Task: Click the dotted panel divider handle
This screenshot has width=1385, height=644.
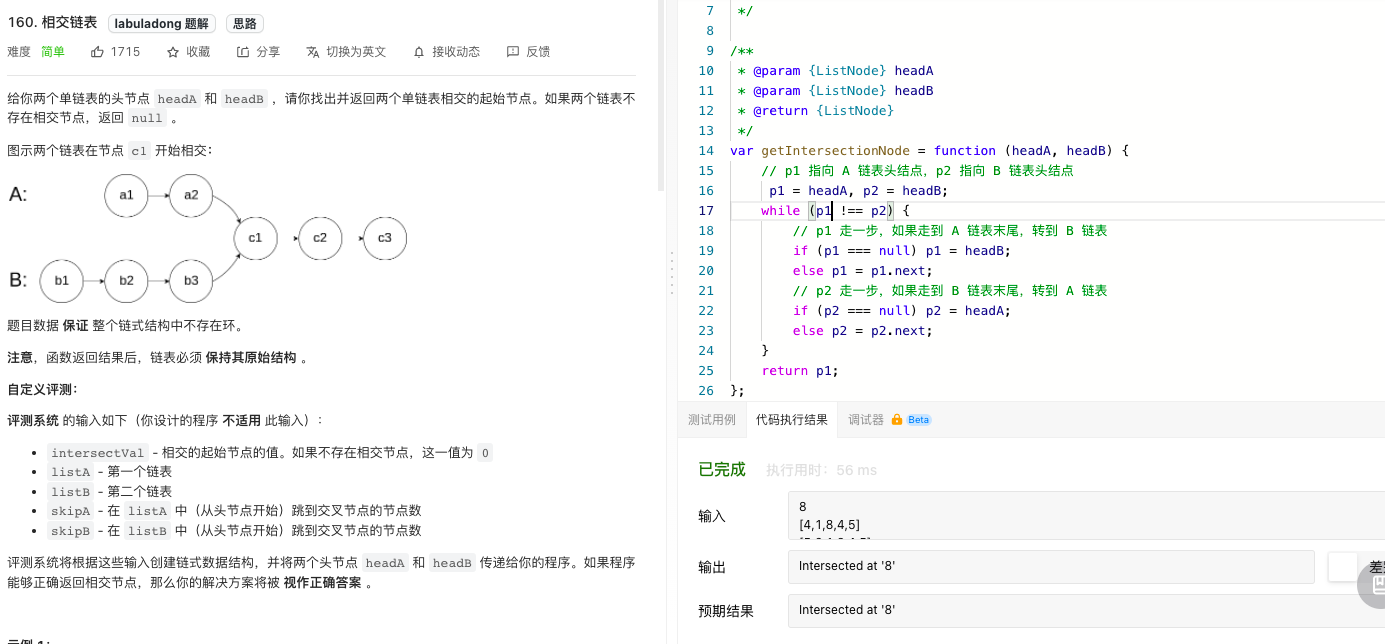Action: click(x=671, y=271)
